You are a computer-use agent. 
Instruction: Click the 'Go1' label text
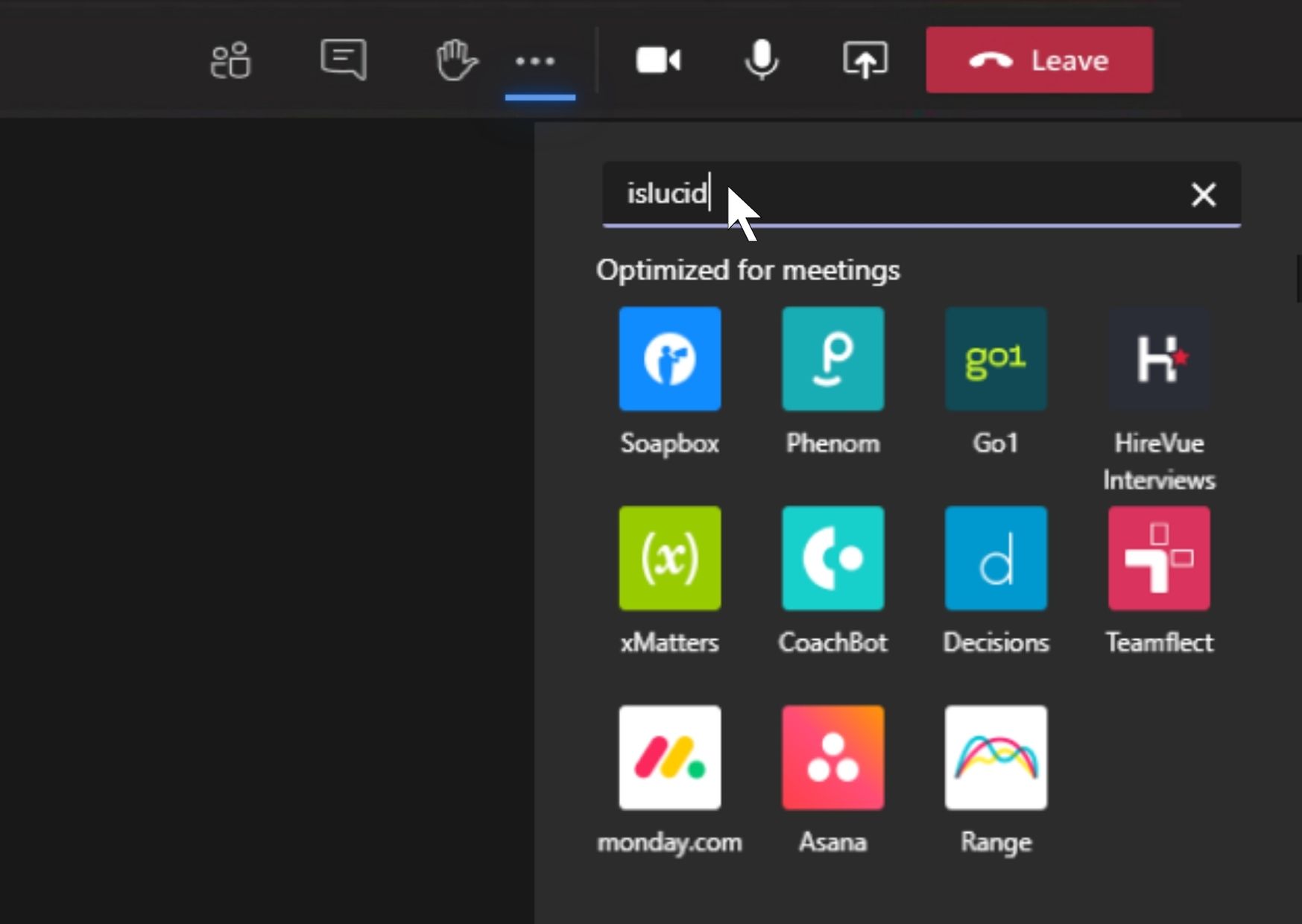tap(996, 443)
